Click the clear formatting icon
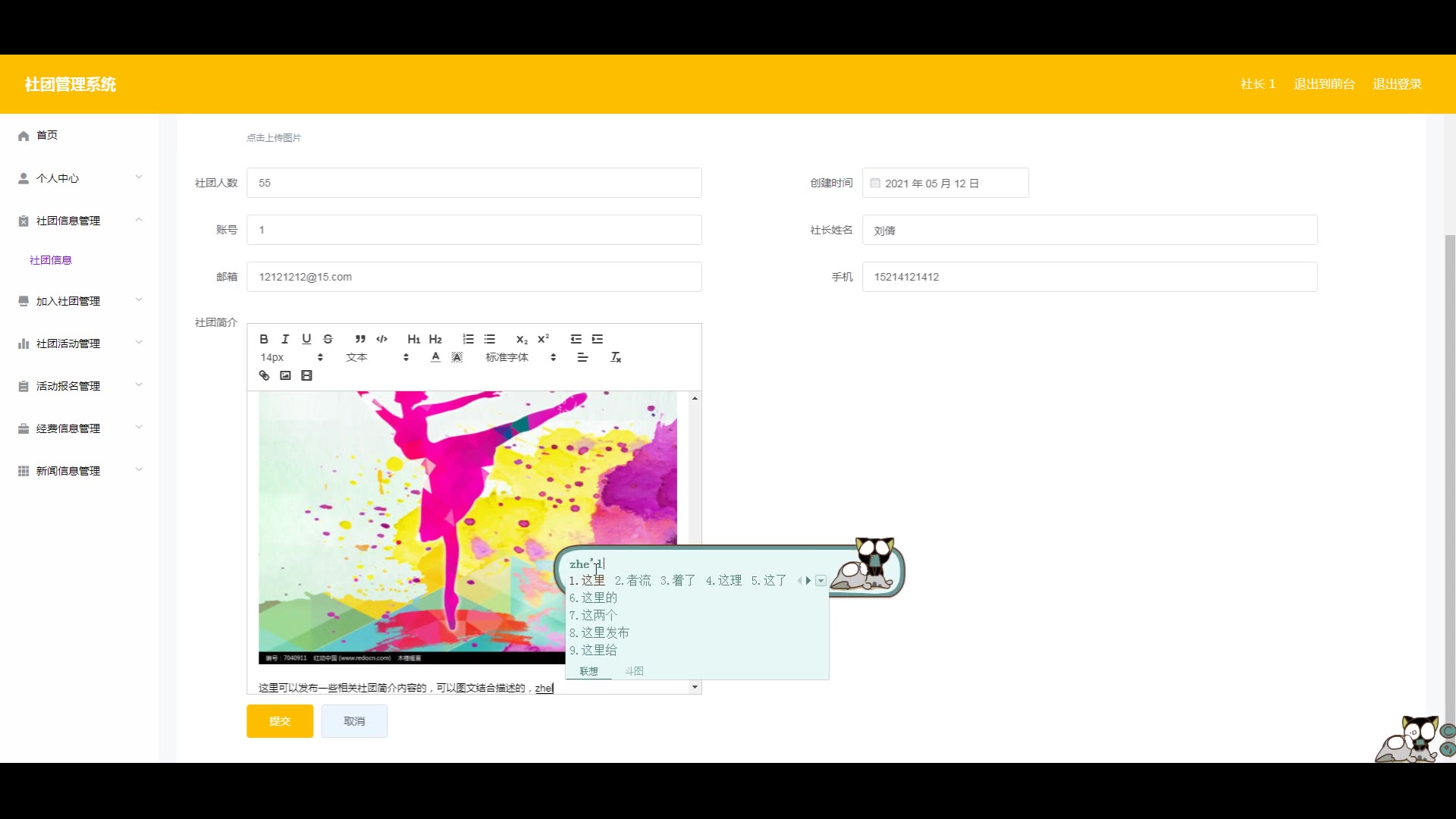Screen dimensions: 1456x819 616,357
